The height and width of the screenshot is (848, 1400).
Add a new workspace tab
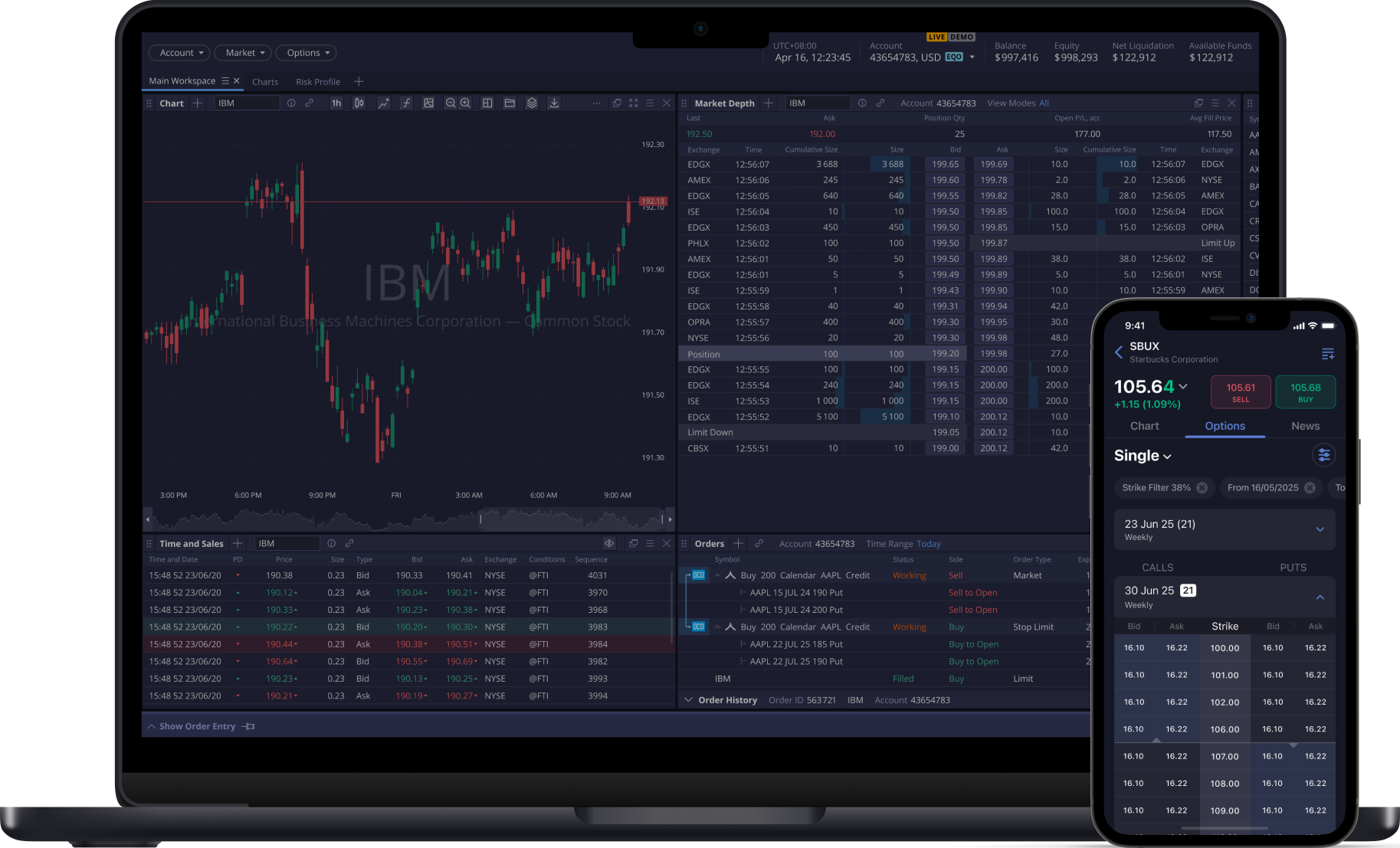[x=359, y=81]
